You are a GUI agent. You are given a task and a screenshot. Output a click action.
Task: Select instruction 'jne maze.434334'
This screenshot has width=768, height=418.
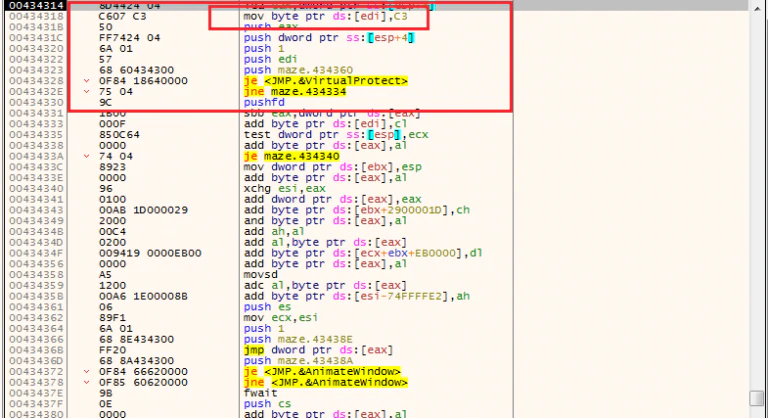click(295, 92)
